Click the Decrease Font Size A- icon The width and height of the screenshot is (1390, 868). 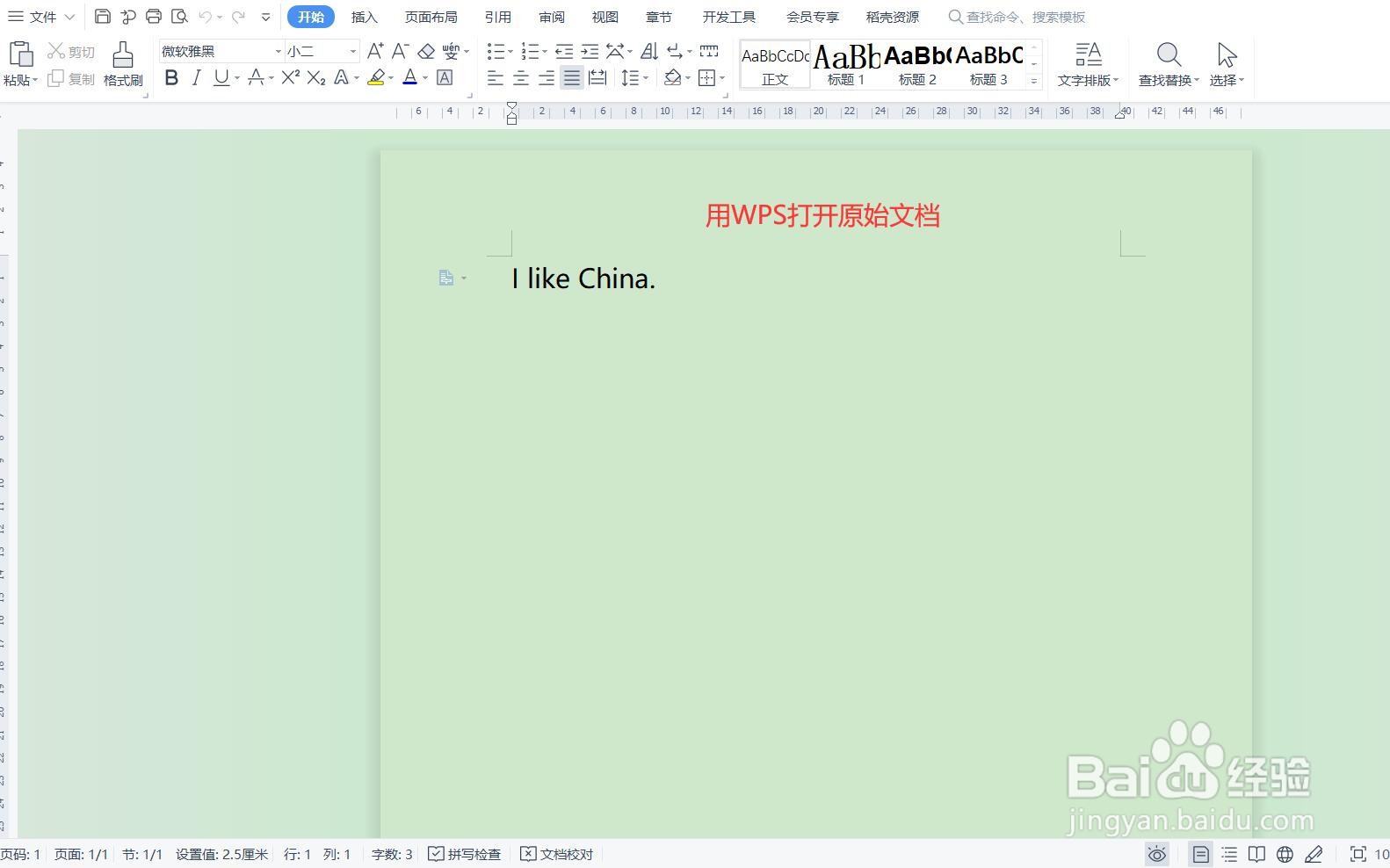click(x=401, y=51)
